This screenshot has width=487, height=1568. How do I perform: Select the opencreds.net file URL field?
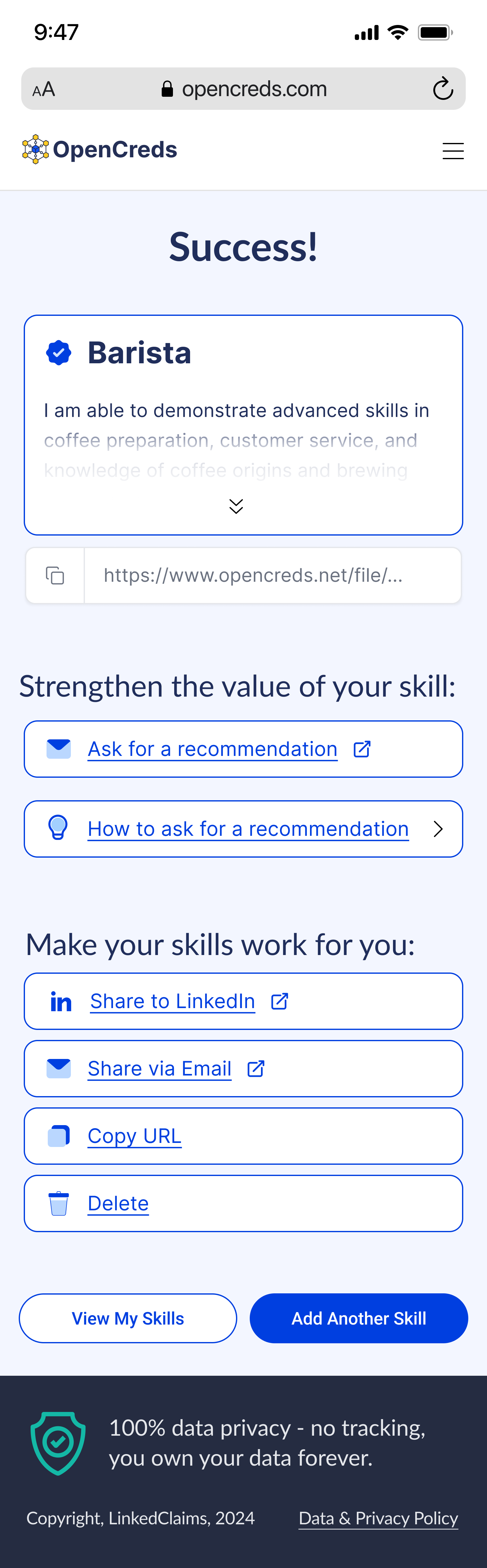tap(272, 575)
